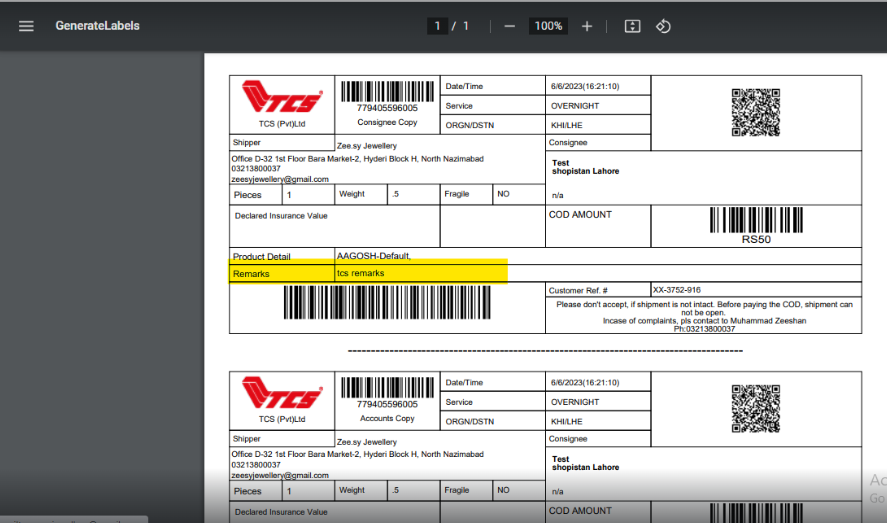Click the highlighted 'tcs remarks' text

(x=360, y=273)
